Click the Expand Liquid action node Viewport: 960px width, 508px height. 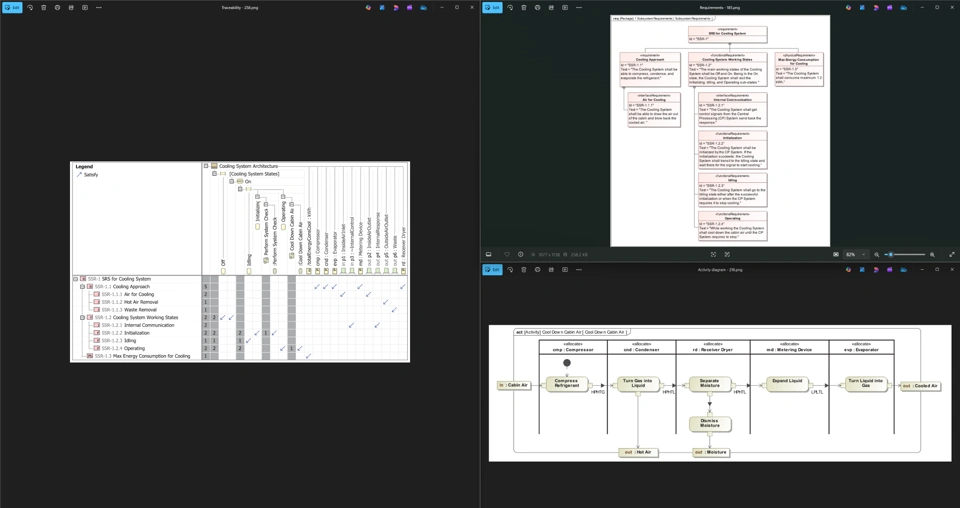(787, 384)
